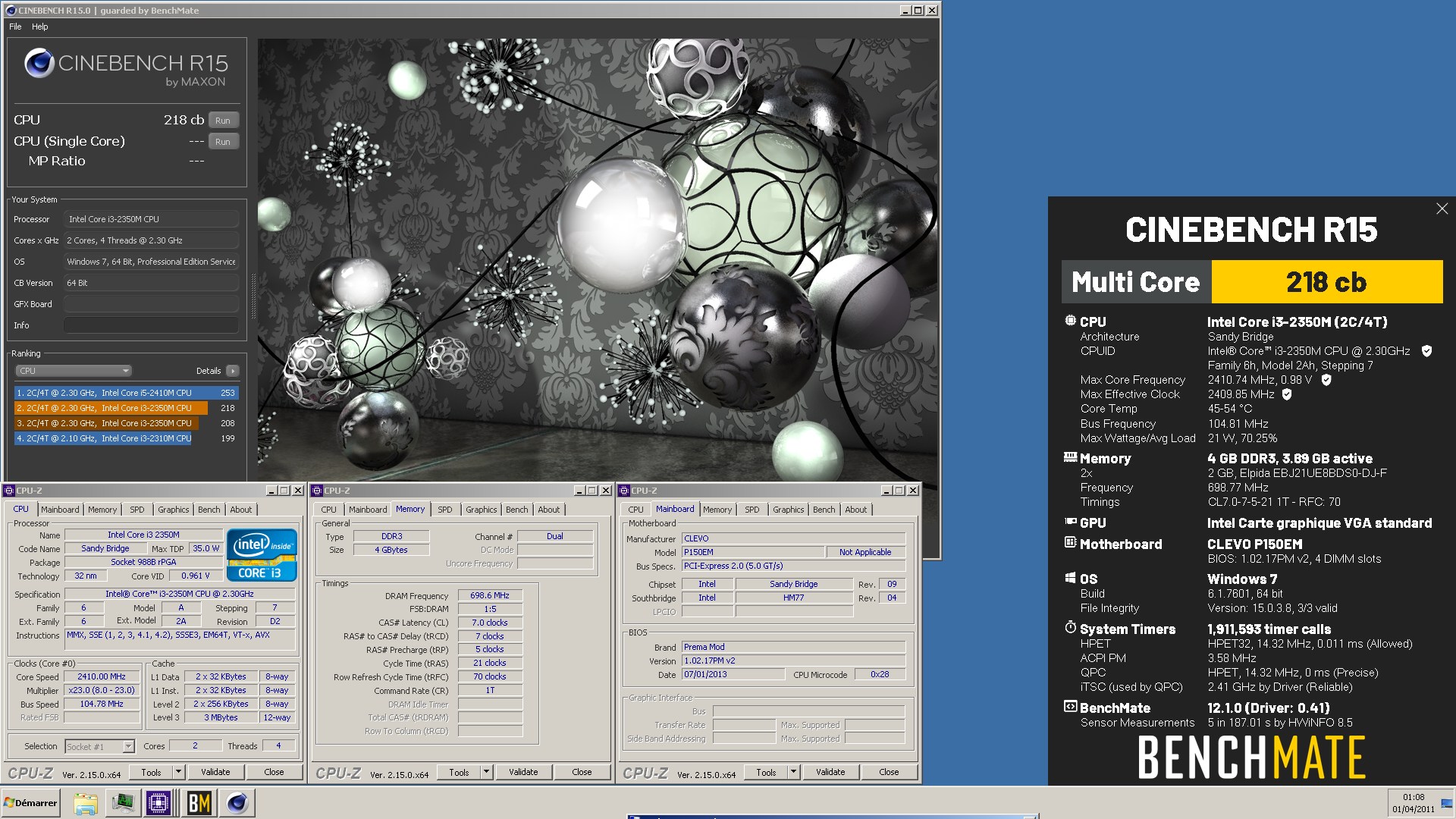Click Cinebench title bar icon
Viewport: 1456px width, 819px height.
pos(11,11)
